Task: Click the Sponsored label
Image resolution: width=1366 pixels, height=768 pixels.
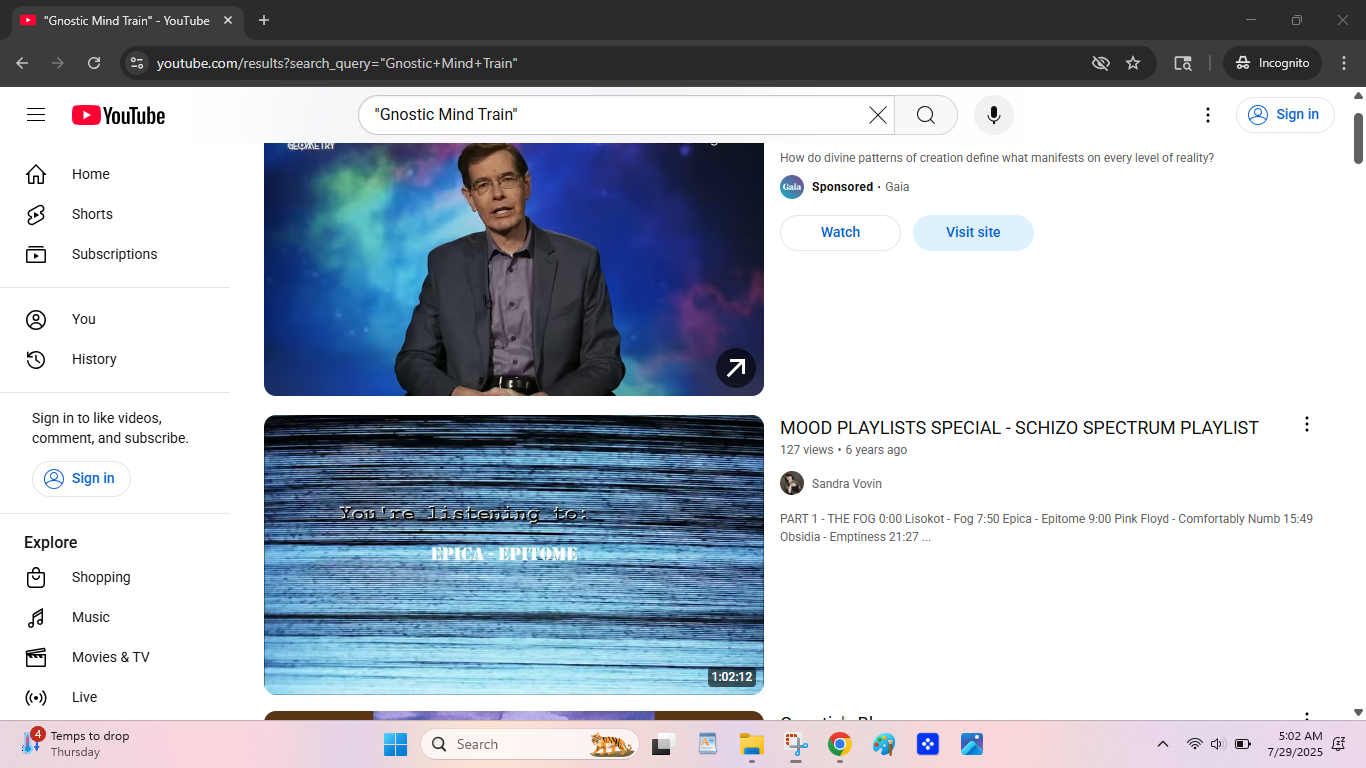Action: pos(842,187)
